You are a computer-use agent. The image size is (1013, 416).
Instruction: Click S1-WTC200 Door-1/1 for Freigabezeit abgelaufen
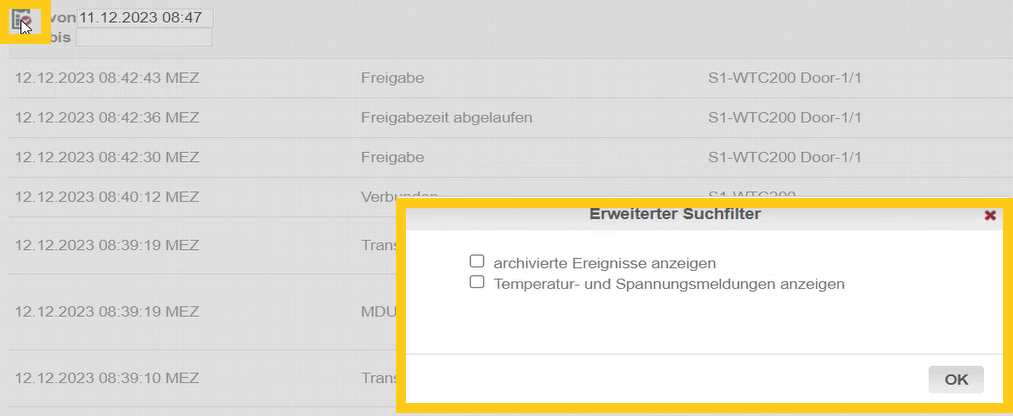pos(784,117)
